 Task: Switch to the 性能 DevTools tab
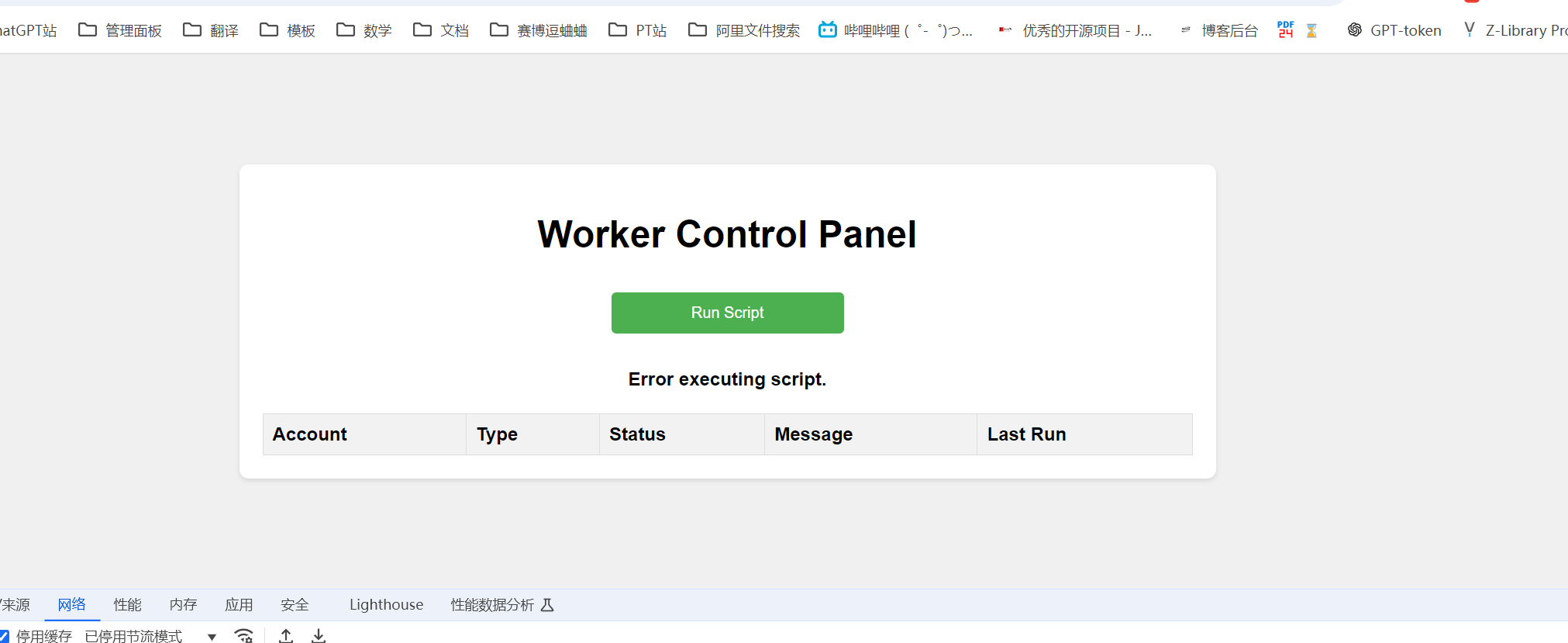click(128, 605)
